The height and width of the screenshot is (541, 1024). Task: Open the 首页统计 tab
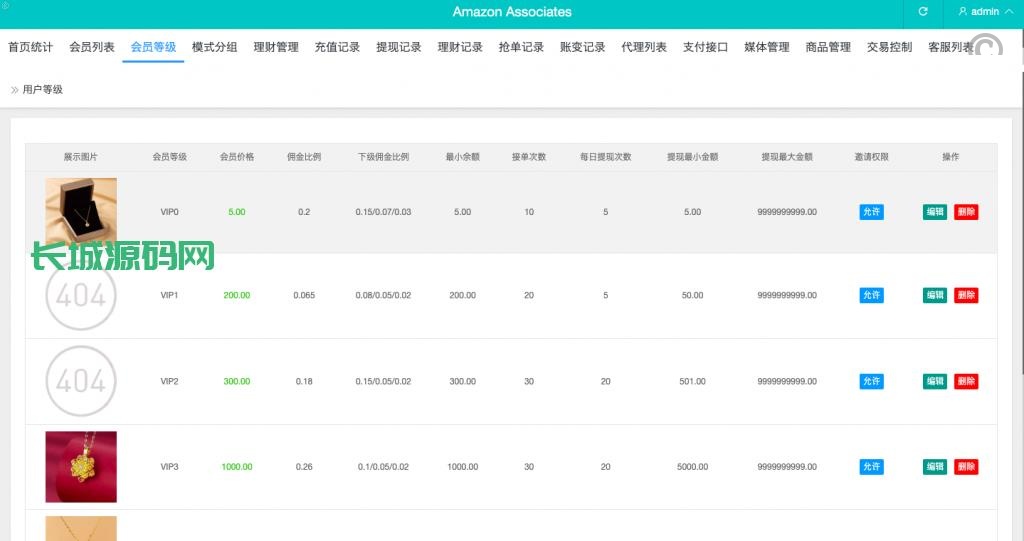pos(30,47)
